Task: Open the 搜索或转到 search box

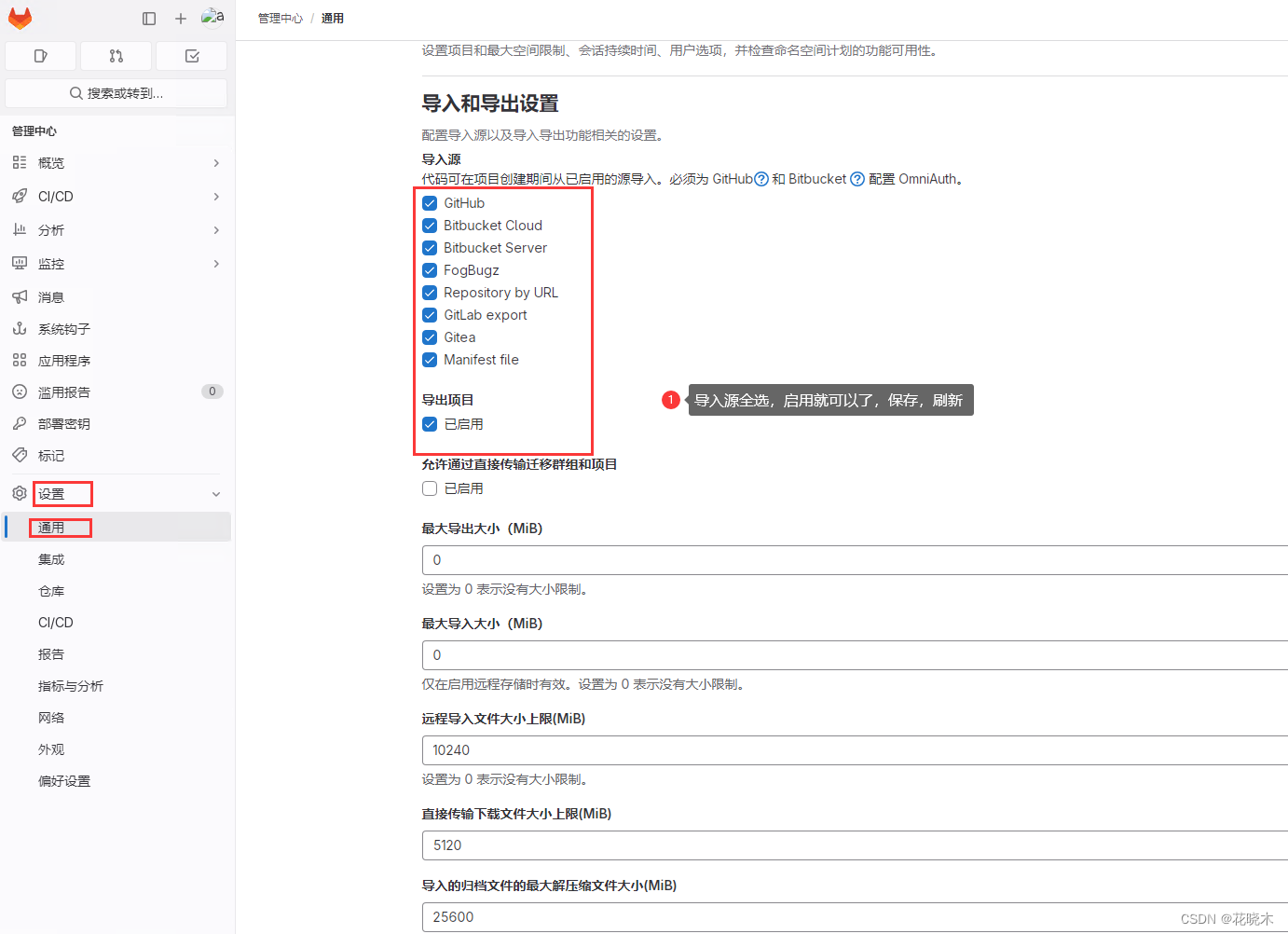Action: (116, 93)
